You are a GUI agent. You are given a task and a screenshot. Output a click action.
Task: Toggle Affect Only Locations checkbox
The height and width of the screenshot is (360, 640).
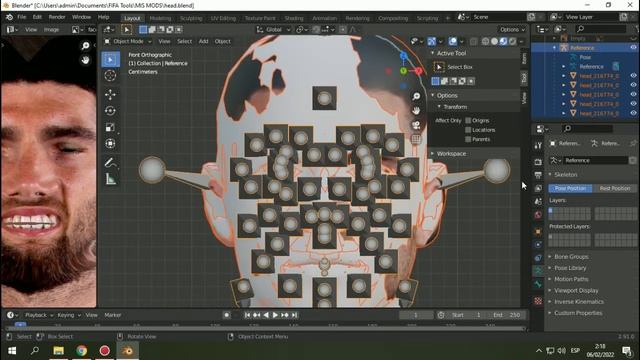[468, 130]
